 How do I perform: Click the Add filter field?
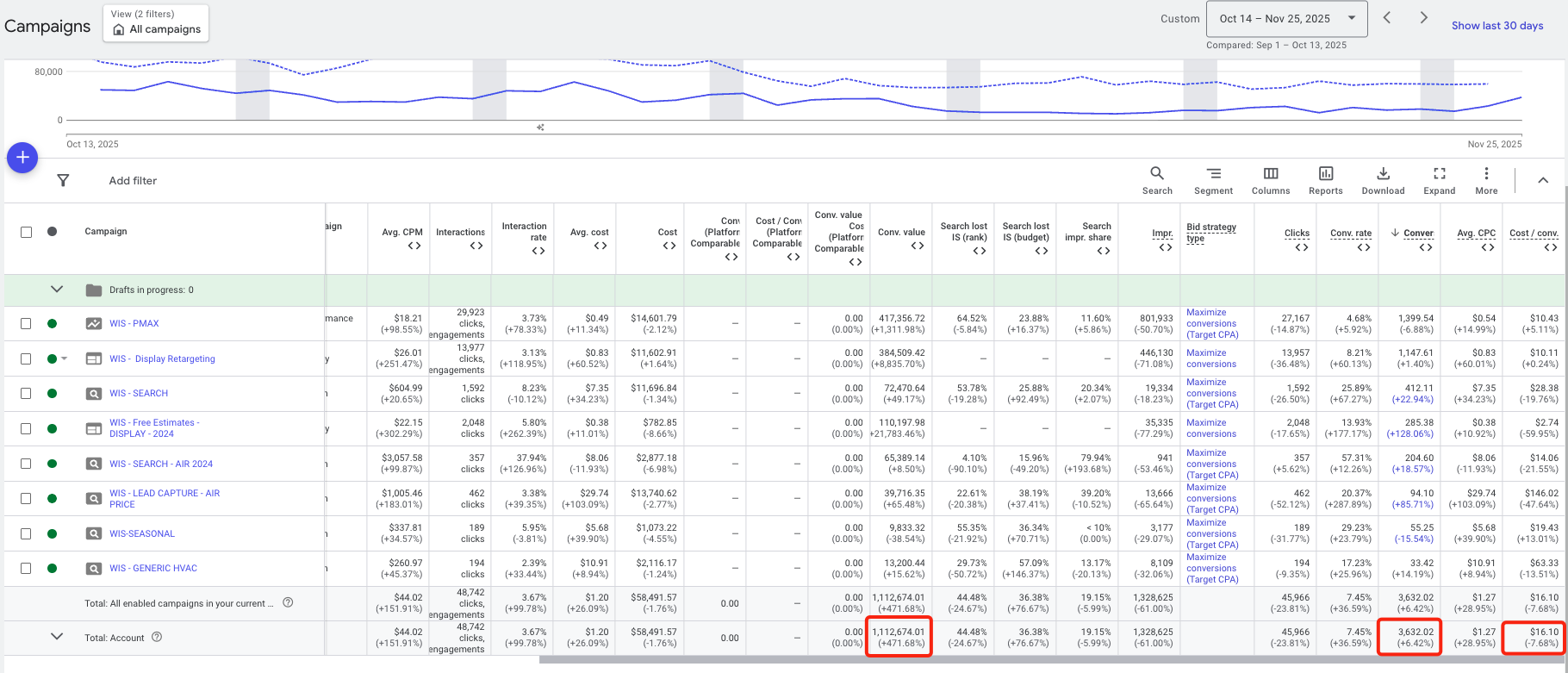[133, 181]
